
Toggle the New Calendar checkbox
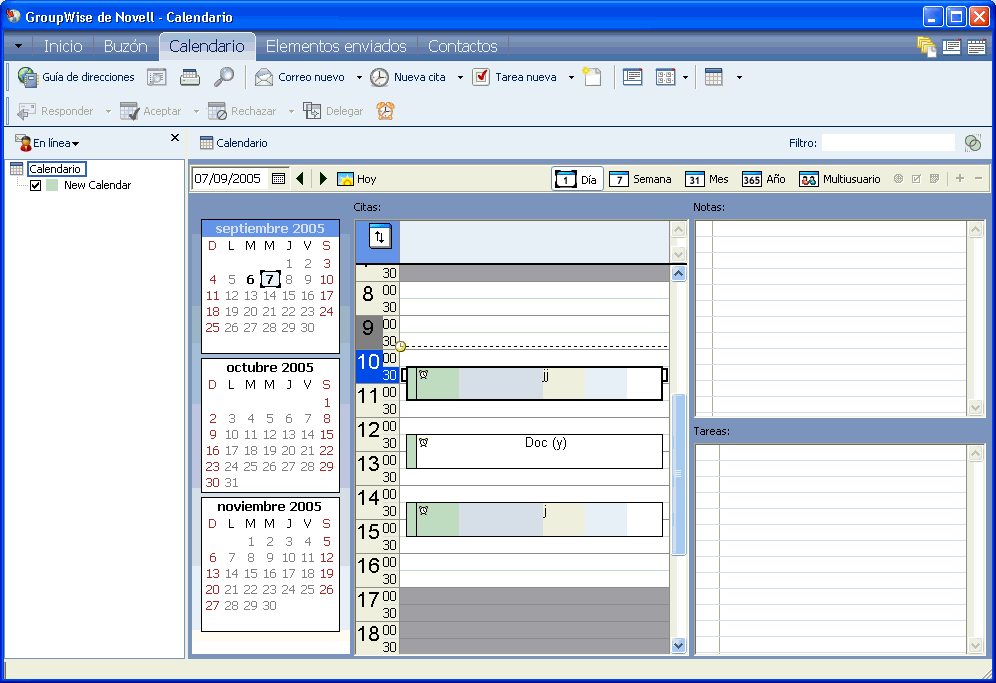36,185
